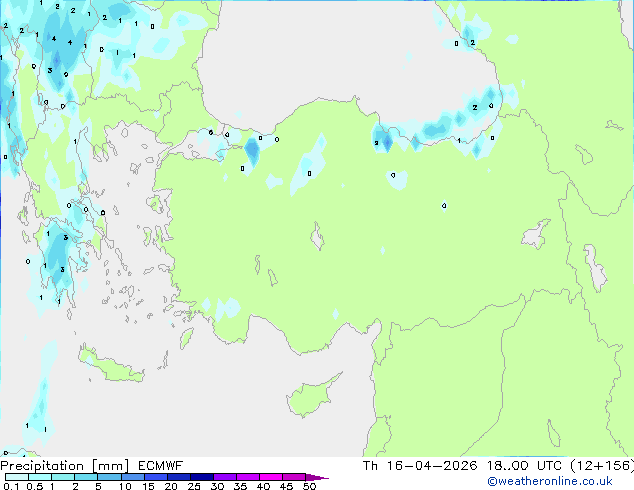Viewport: 634px width, 490px height.
Task: Pick the 15–20 mm legend color box
Action: pyautogui.click(x=155, y=477)
